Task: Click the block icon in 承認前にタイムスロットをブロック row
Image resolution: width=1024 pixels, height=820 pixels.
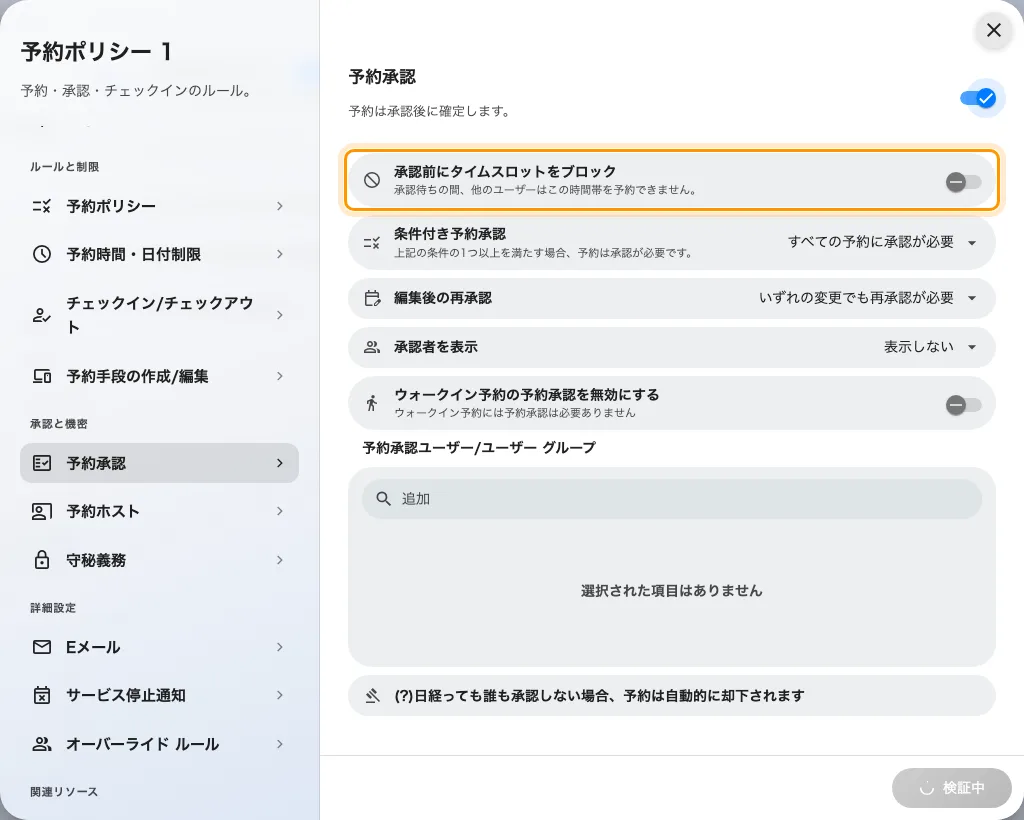Action: [x=372, y=180]
